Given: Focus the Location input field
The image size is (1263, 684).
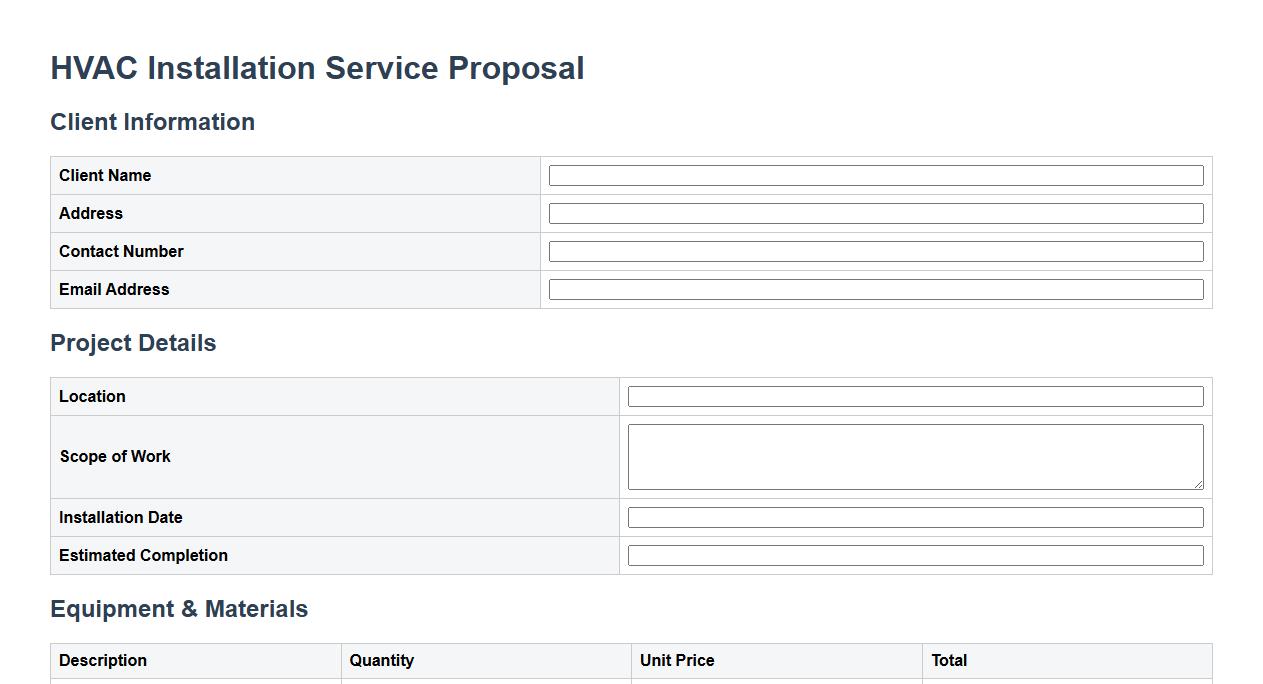Looking at the screenshot, I should (915, 397).
